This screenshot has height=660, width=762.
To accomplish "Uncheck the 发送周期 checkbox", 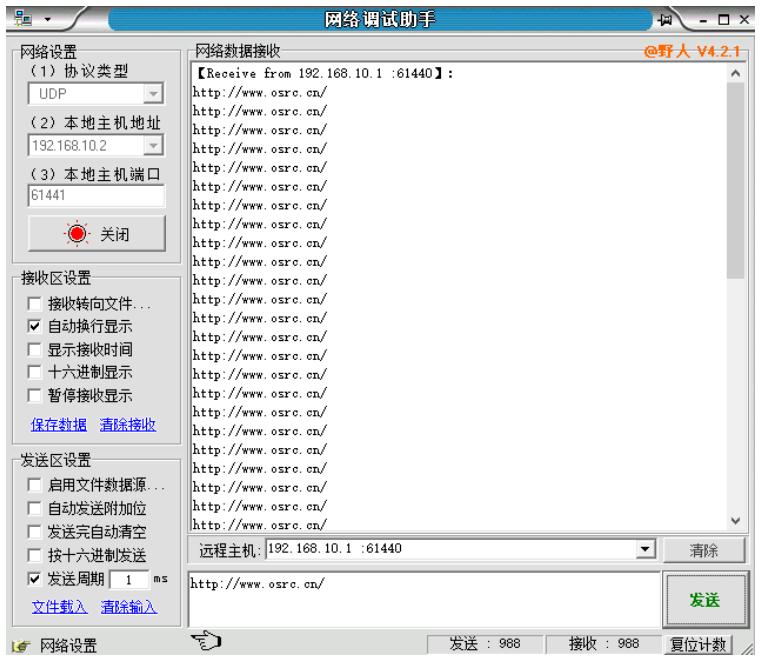I will tap(35, 579).
